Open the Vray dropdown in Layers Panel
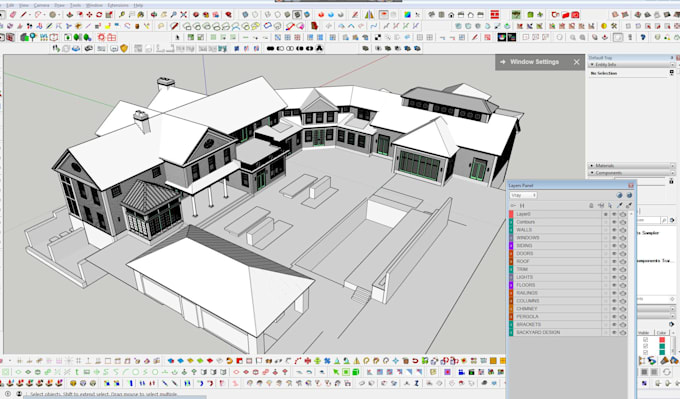Screen dimensions: 680x399 [523, 195]
